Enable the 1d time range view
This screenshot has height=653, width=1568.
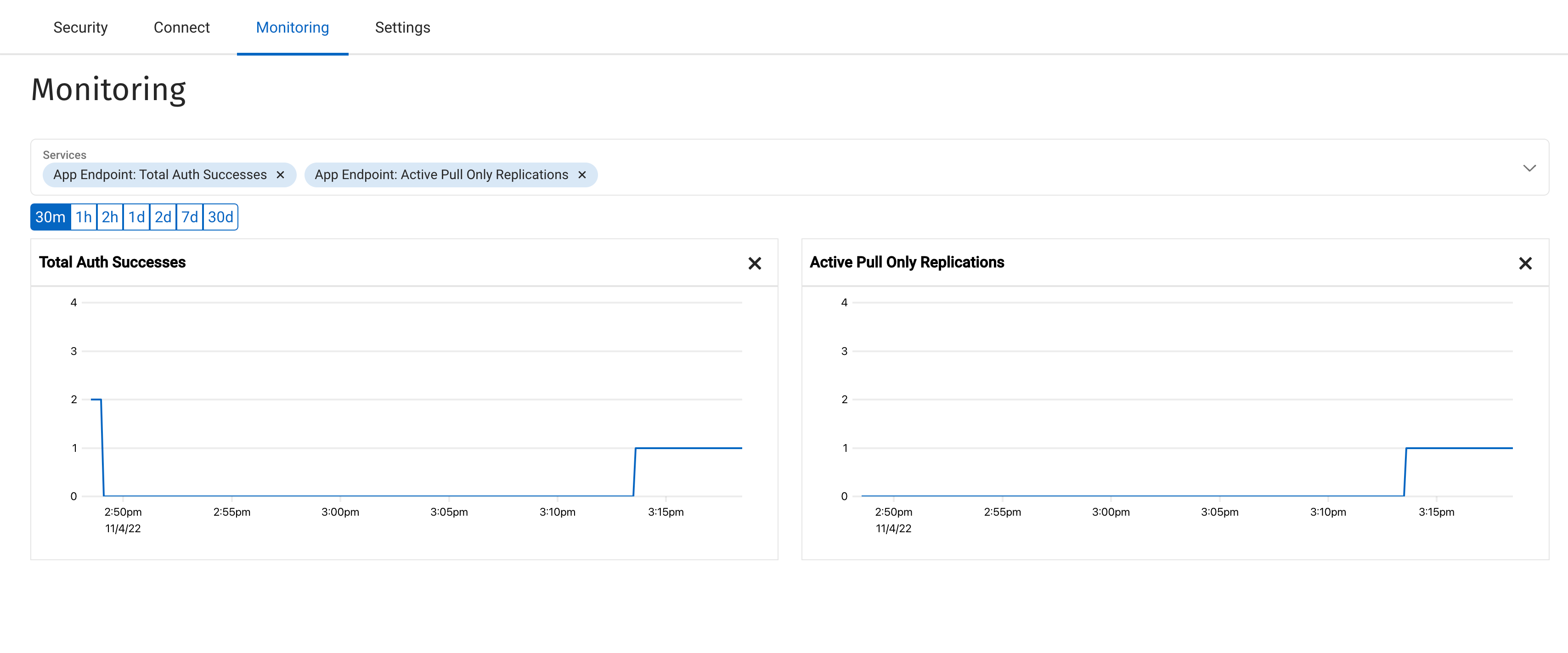point(136,216)
